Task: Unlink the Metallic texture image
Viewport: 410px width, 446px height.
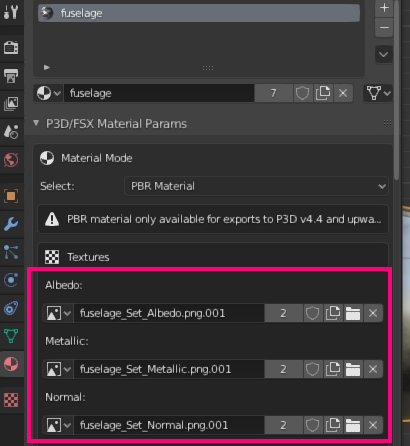Action: pyautogui.click(x=373, y=369)
